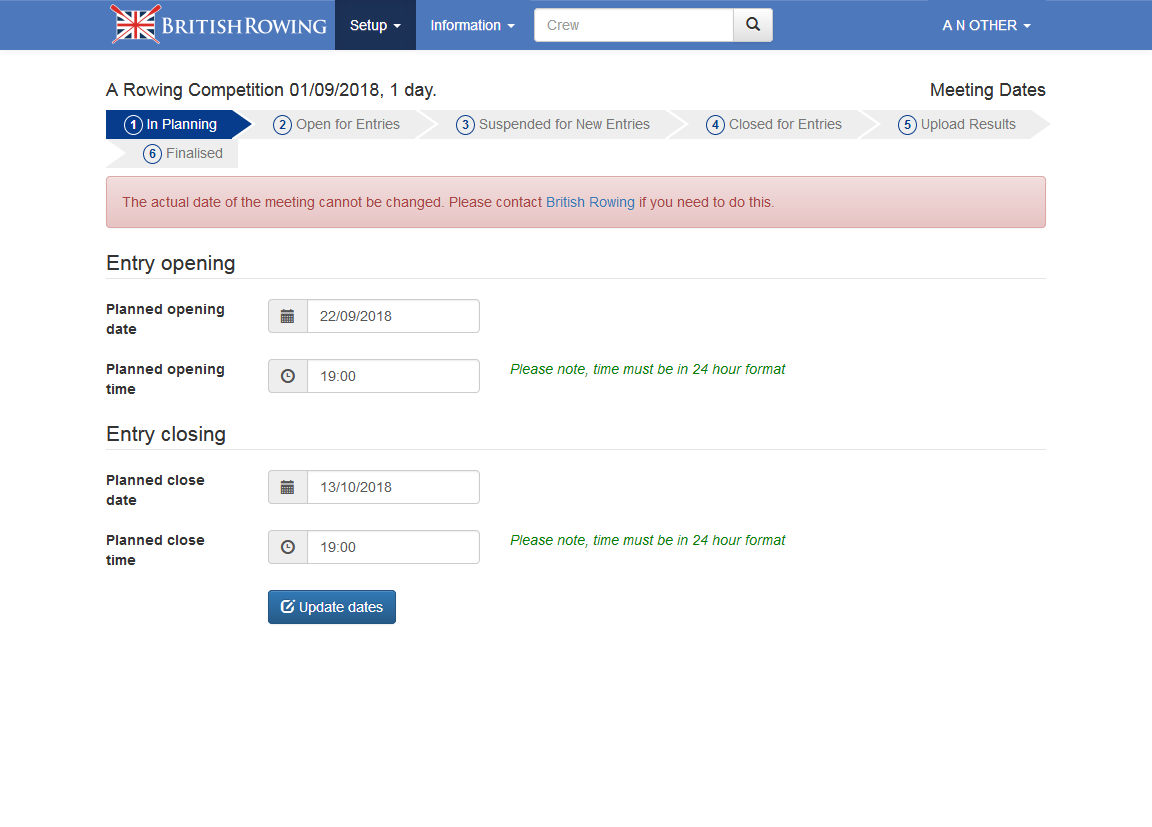1152x827 pixels.
Task: Go to Closed for Entries stage
Action: [x=774, y=124]
